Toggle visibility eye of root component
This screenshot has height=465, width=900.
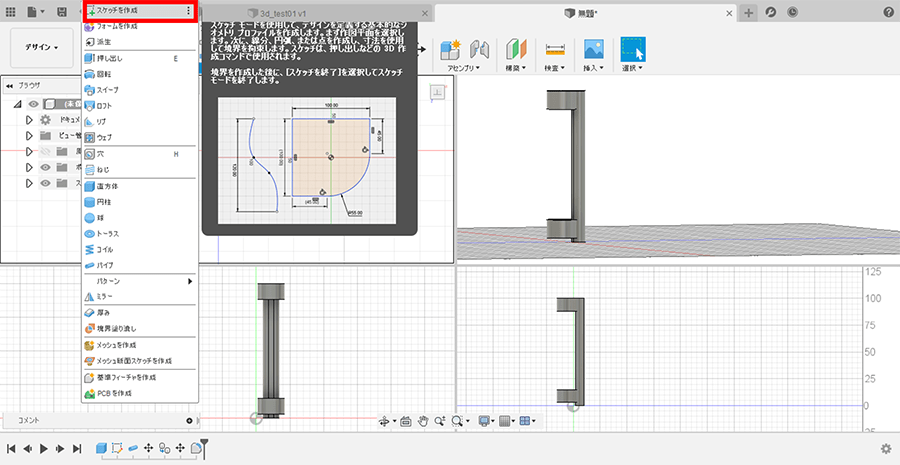(x=33, y=104)
